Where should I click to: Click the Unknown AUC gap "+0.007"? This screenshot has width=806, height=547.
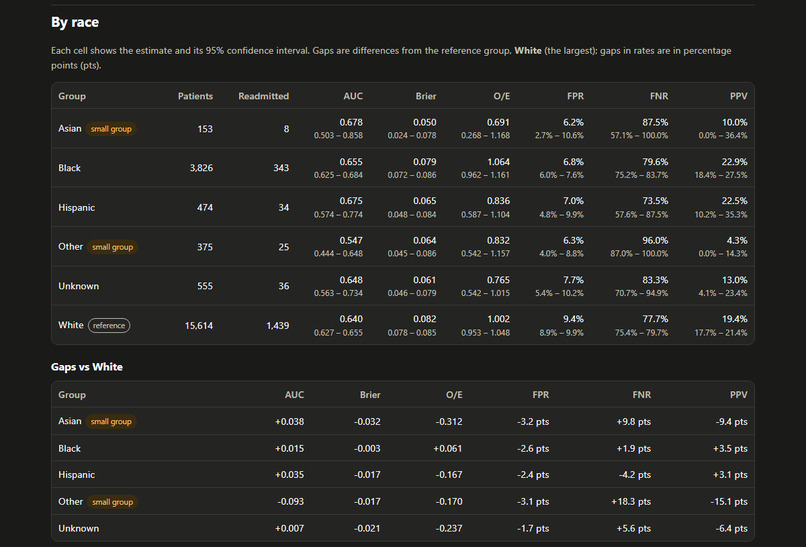[289, 528]
